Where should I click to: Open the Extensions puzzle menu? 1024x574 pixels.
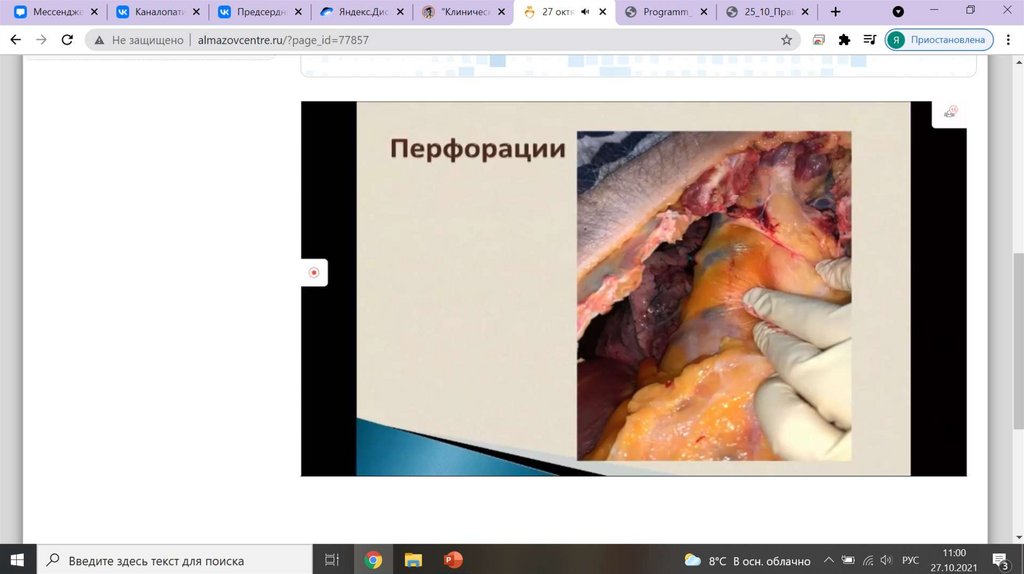844,40
